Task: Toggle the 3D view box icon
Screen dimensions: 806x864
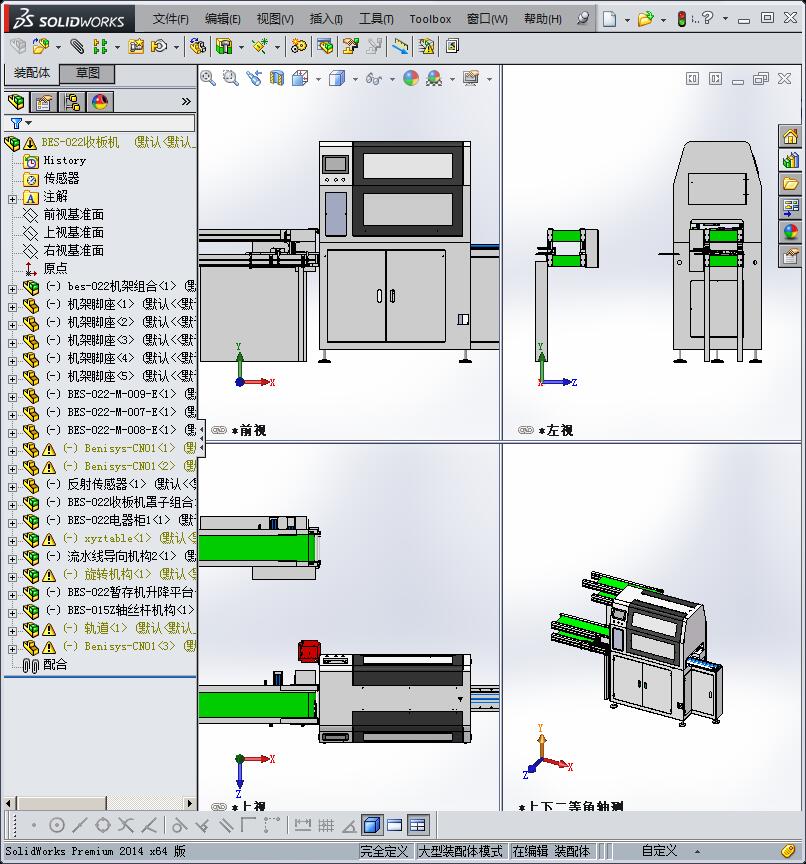Action: (x=372, y=825)
